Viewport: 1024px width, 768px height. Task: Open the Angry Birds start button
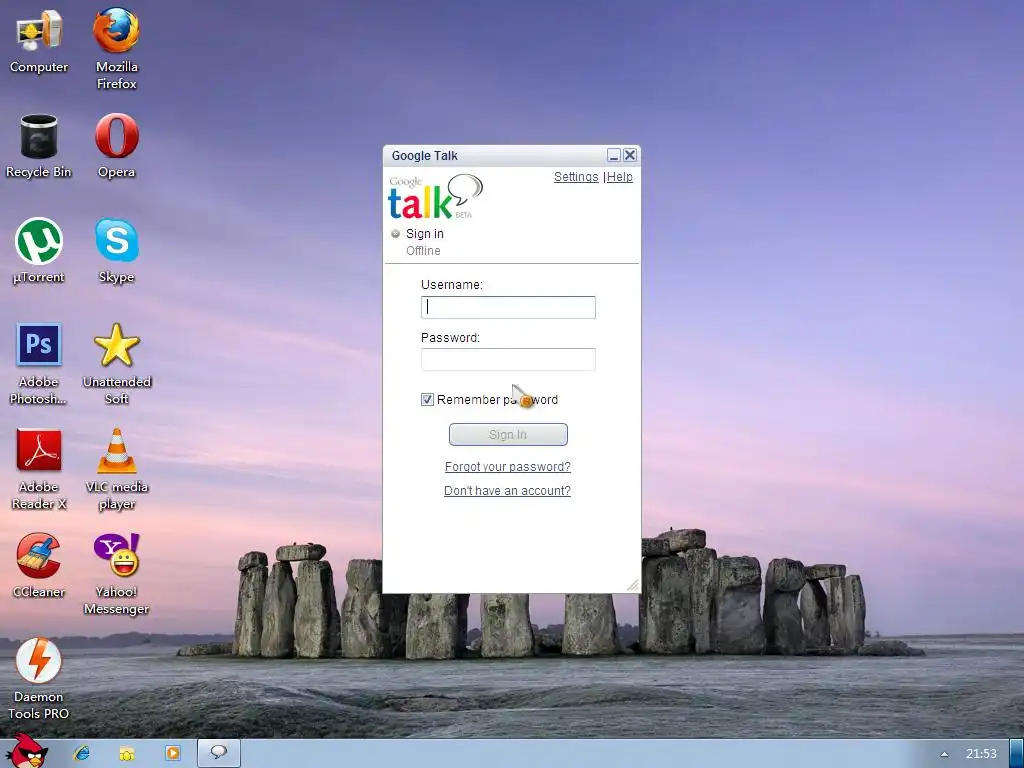point(26,751)
